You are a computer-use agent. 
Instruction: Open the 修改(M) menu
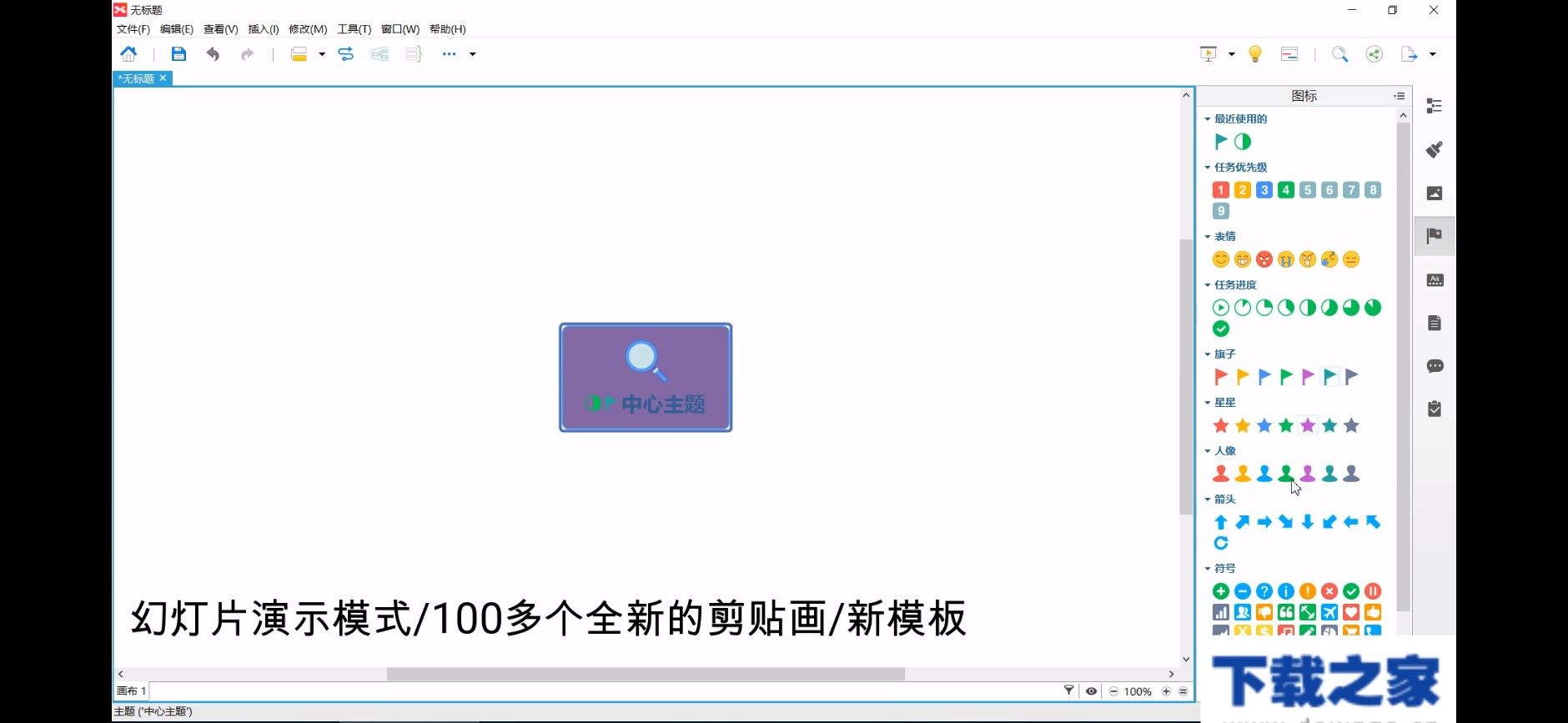point(308,29)
